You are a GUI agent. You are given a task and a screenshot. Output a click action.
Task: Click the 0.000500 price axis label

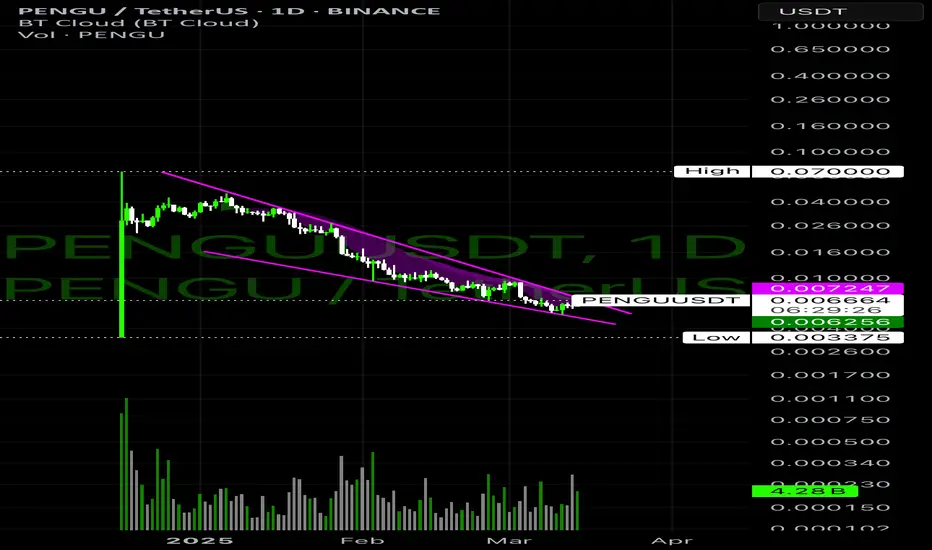[830, 442]
